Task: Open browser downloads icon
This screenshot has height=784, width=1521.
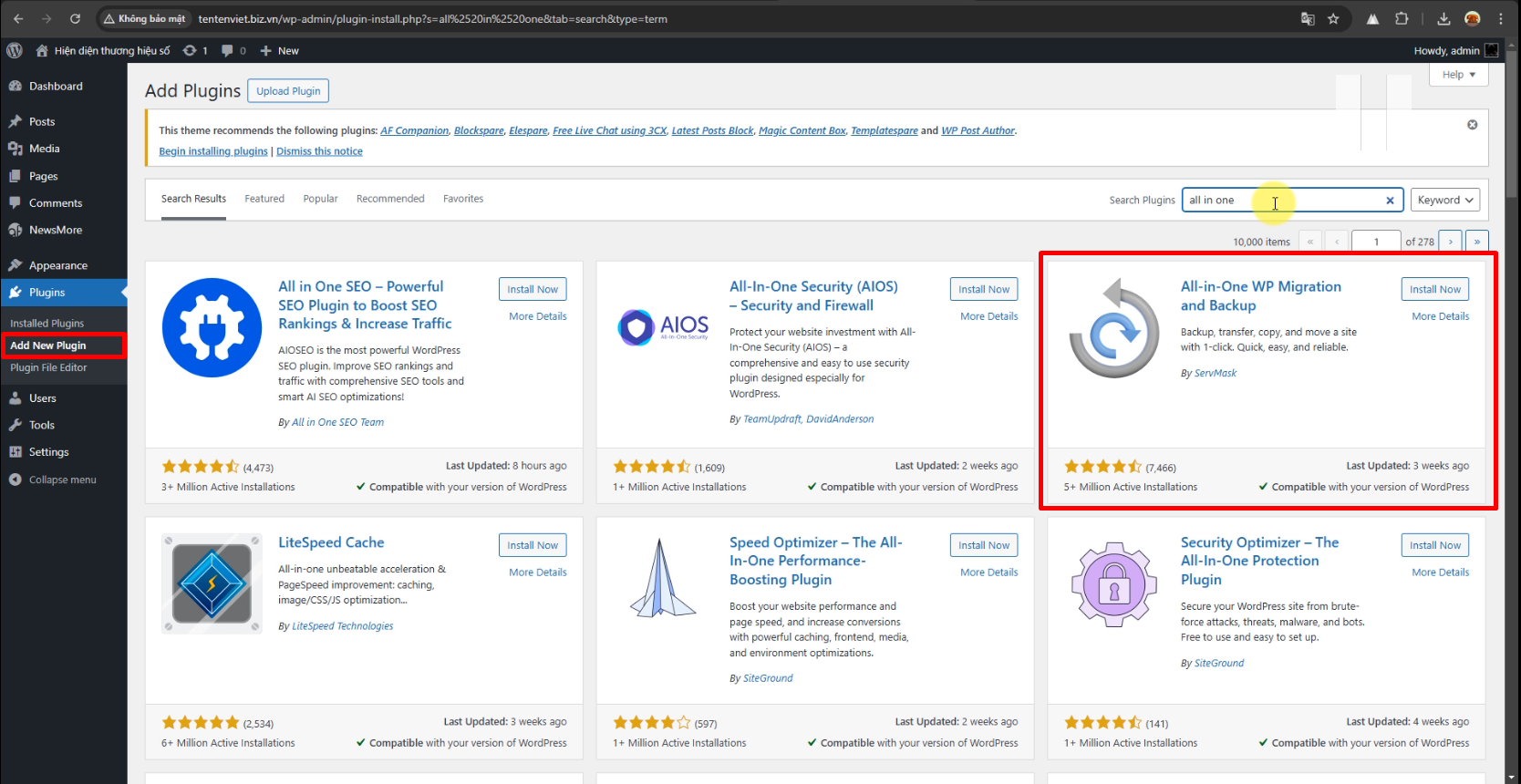Action: point(1443,18)
